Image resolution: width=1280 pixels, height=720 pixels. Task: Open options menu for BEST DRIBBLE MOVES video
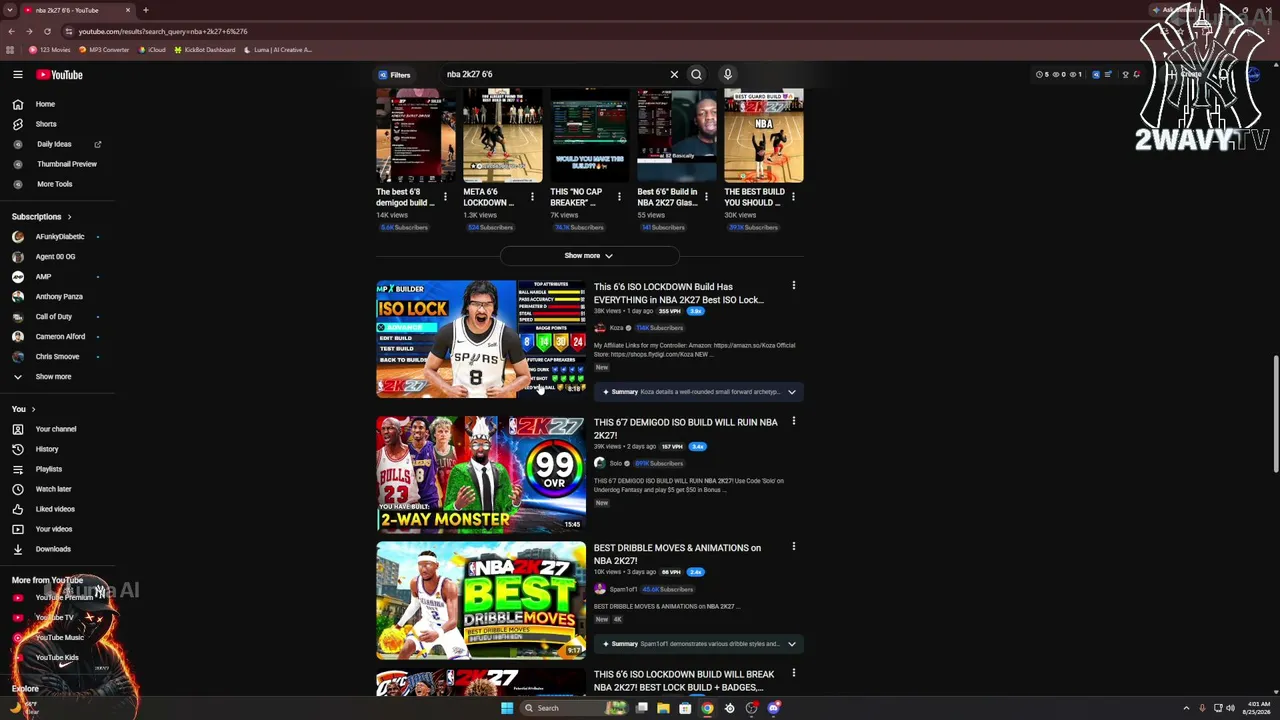[x=794, y=547]
